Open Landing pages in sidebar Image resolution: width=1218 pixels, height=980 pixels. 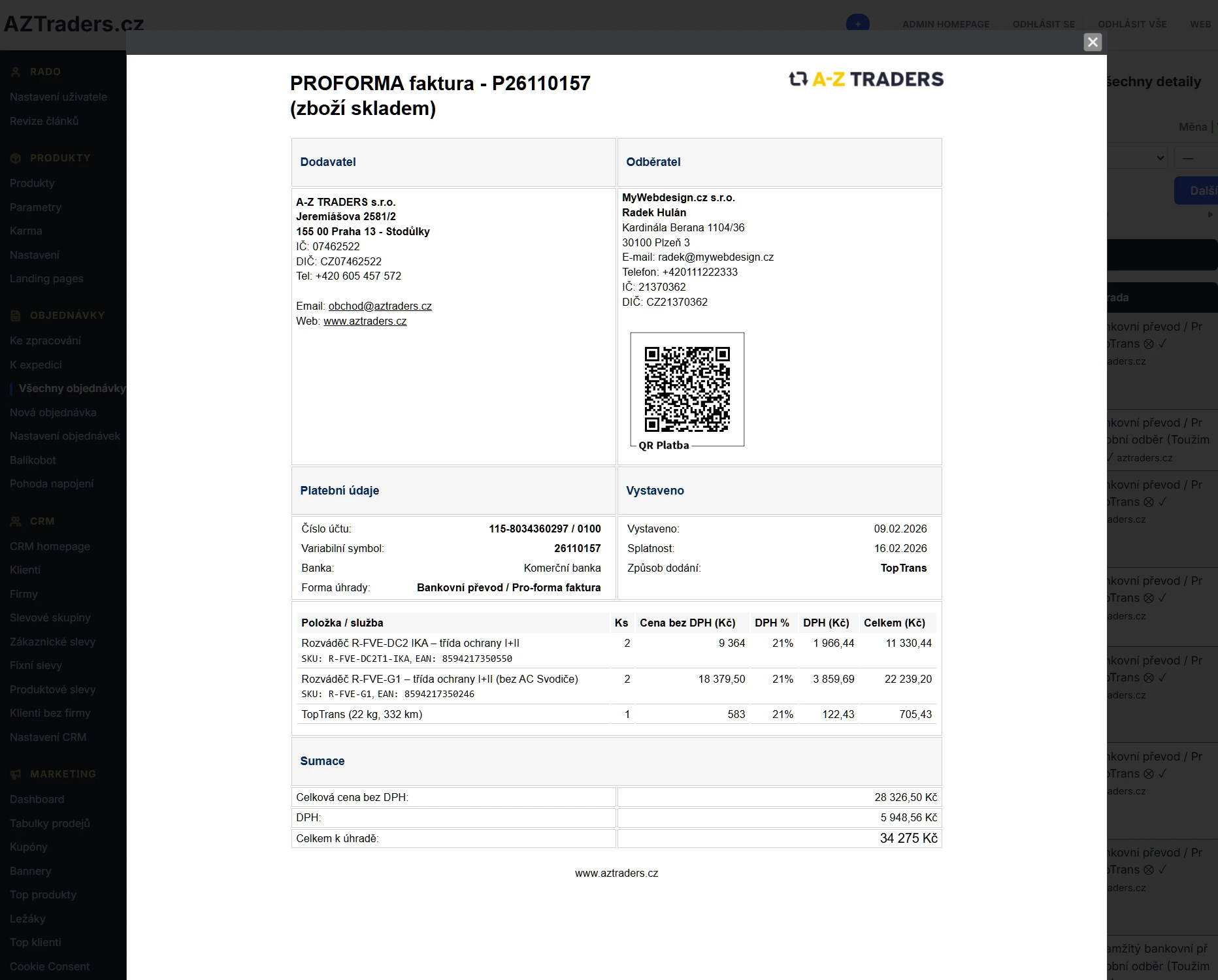(x=46, y=278)
